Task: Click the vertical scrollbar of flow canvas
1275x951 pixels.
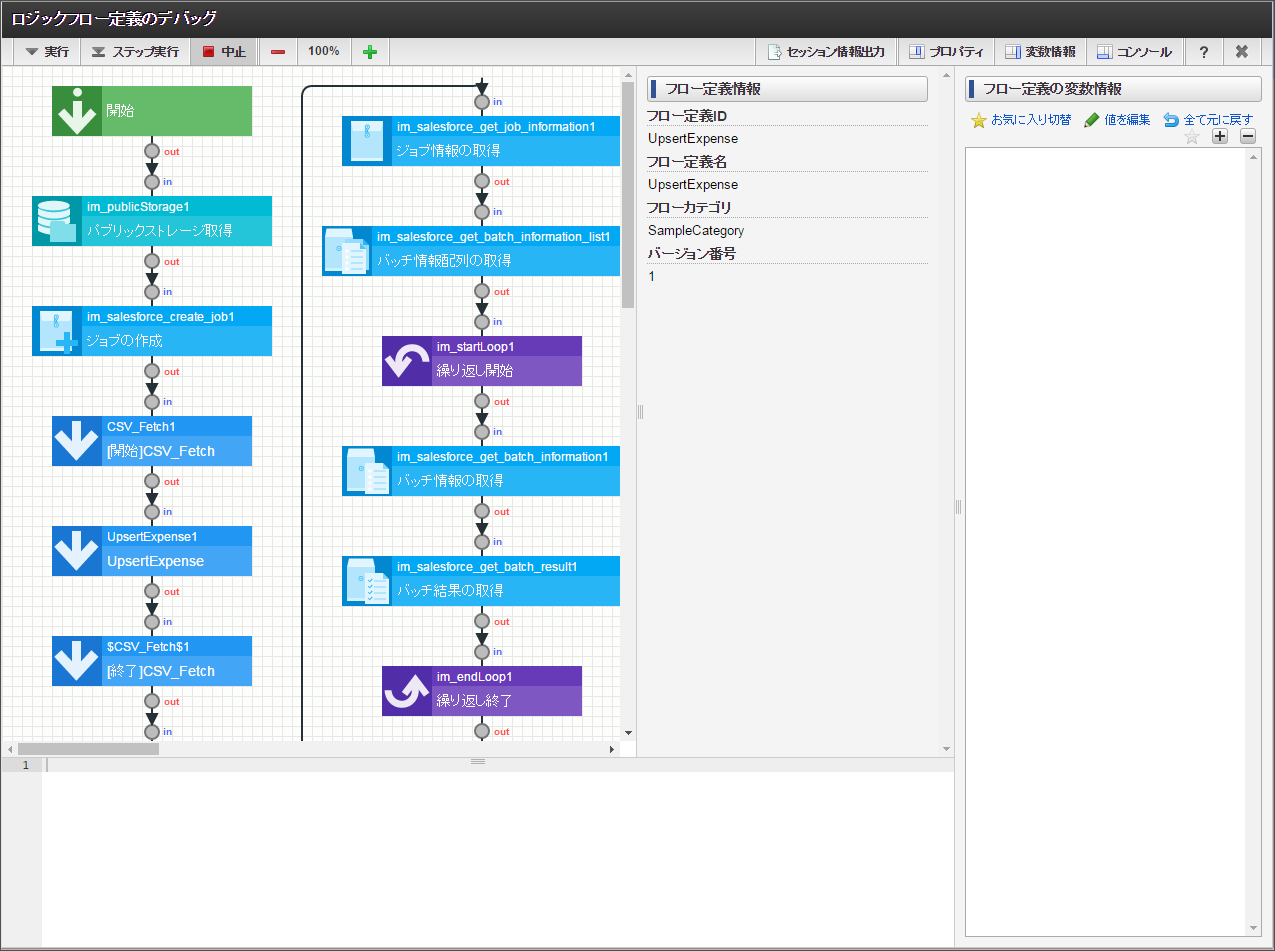Action: (628, 195)
